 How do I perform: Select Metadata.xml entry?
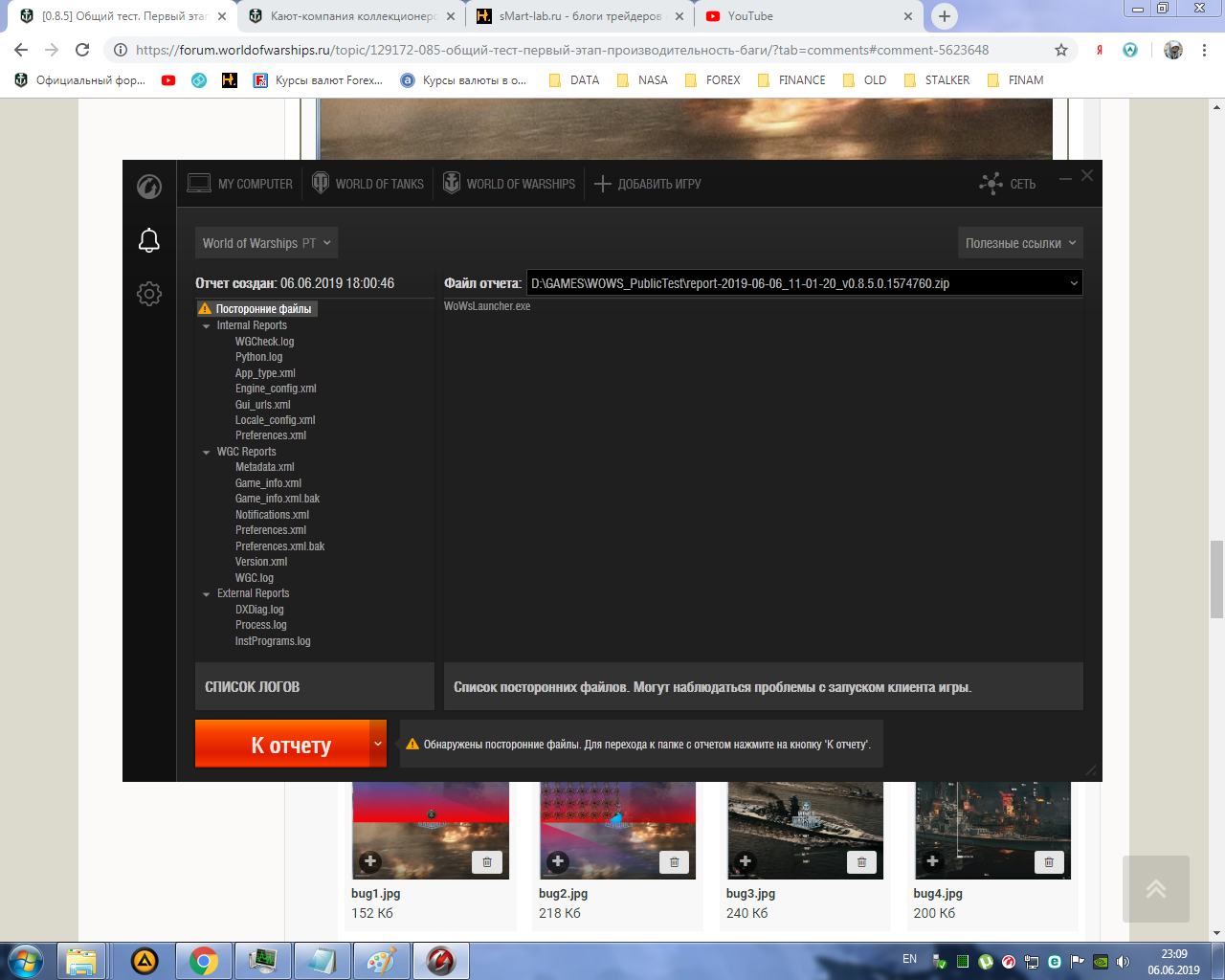pyautogui.click(x=265, y=467)
